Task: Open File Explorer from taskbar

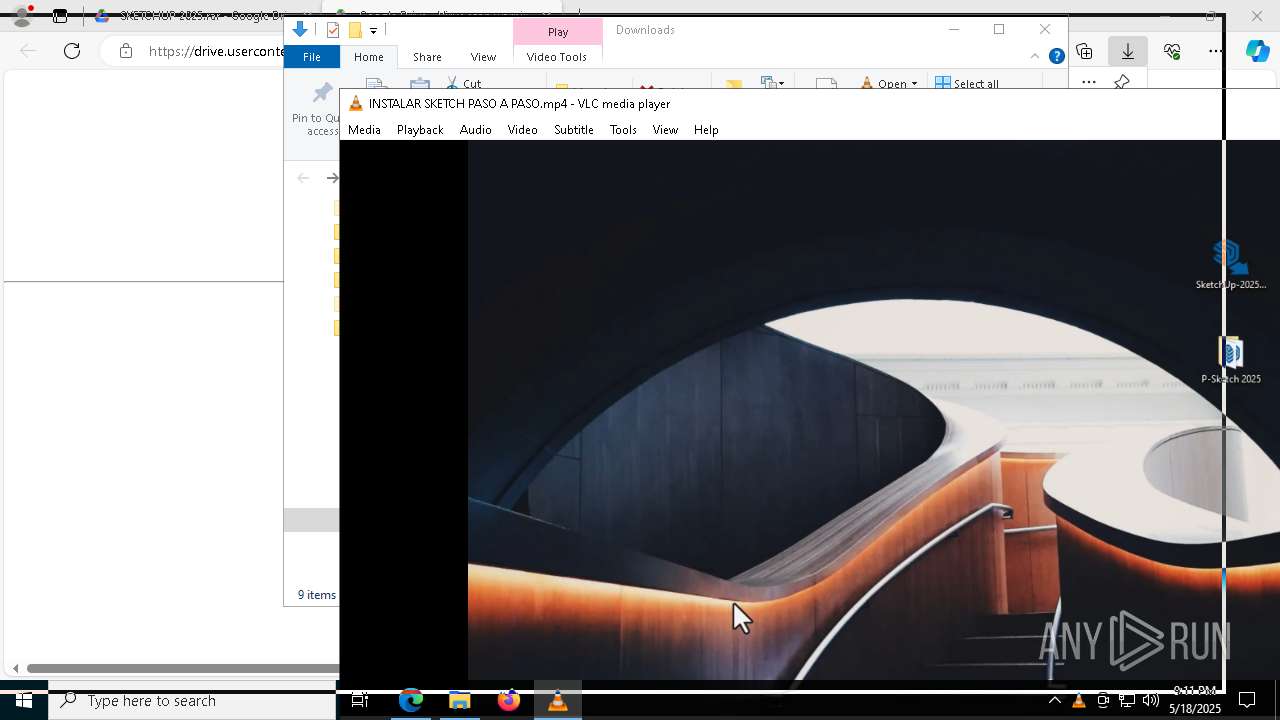Action: coord(460,701)
